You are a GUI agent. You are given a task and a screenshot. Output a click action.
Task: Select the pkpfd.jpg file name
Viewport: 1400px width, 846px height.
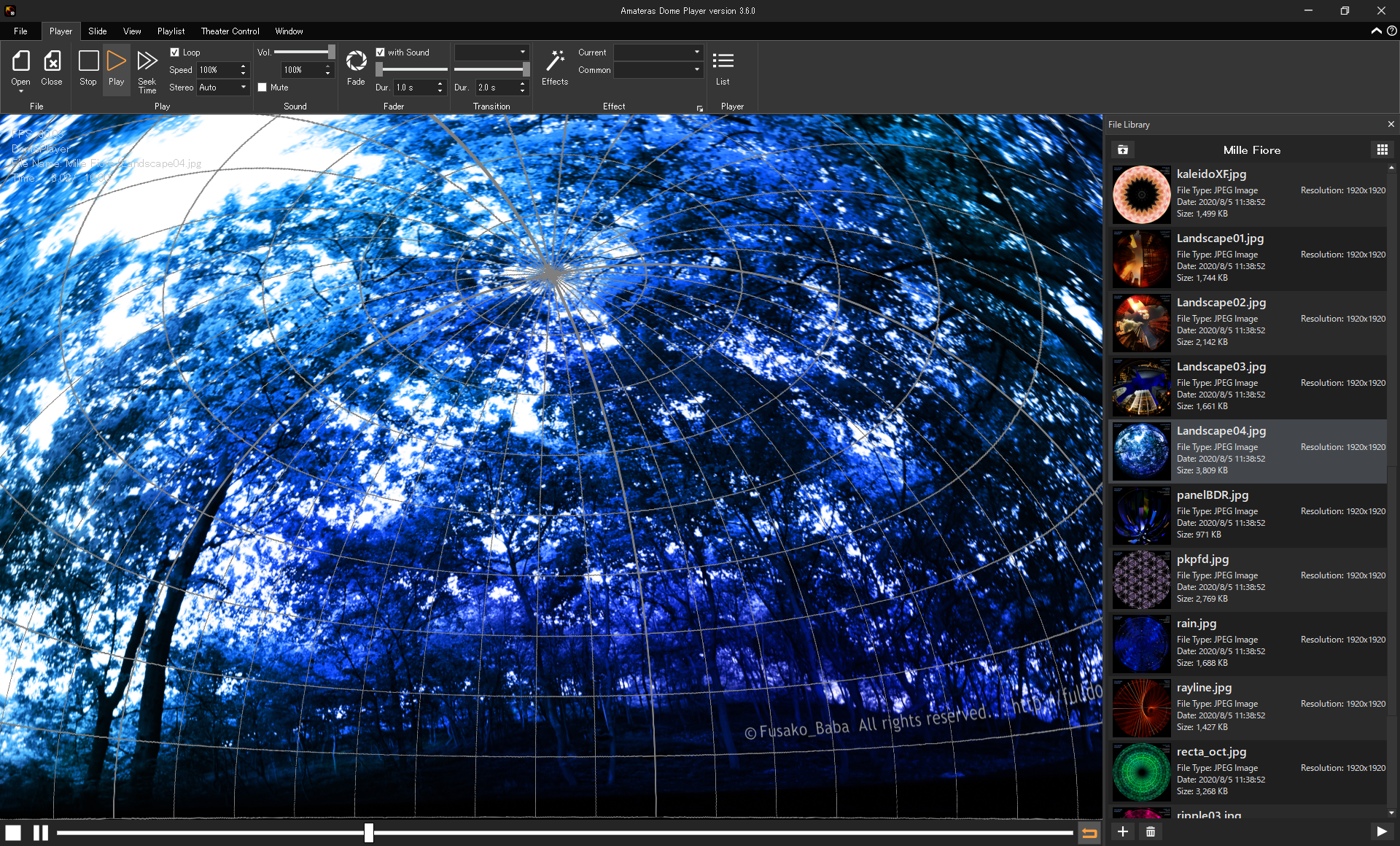click(1202, 559)
